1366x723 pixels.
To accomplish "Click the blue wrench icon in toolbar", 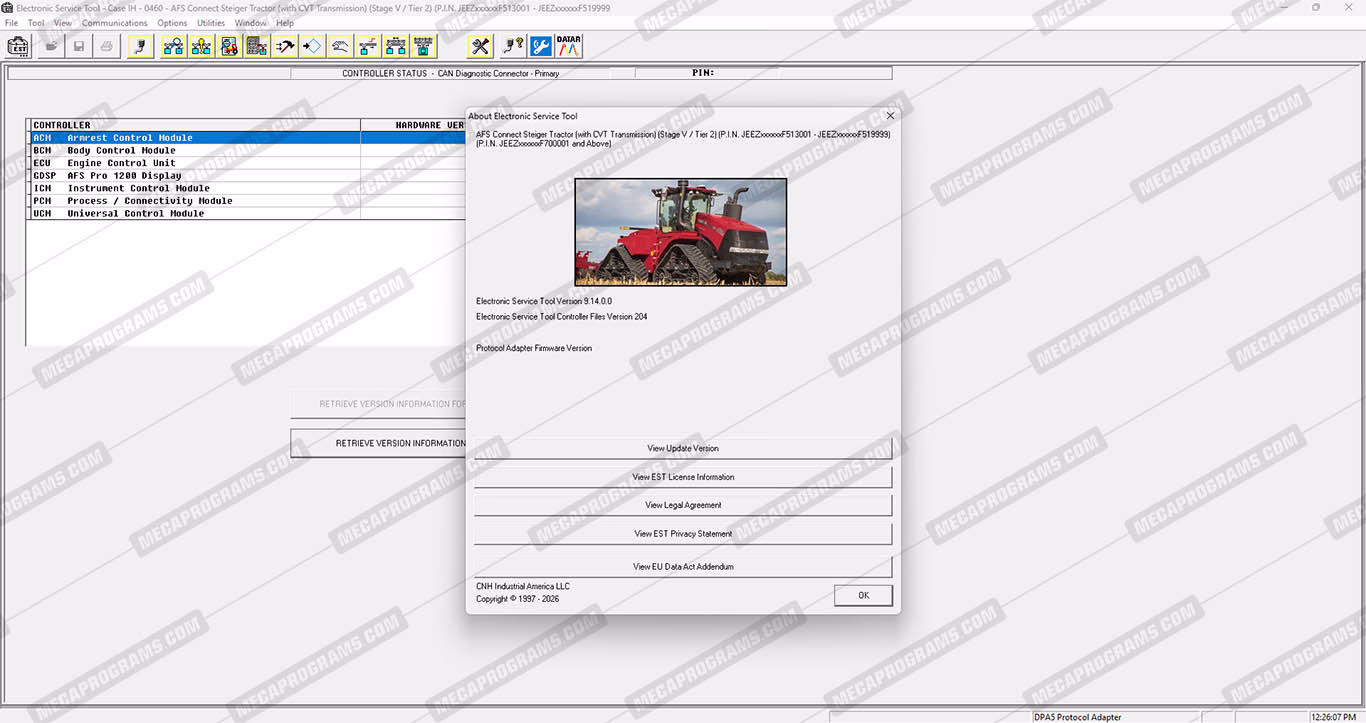I will (x=541, y=46).
